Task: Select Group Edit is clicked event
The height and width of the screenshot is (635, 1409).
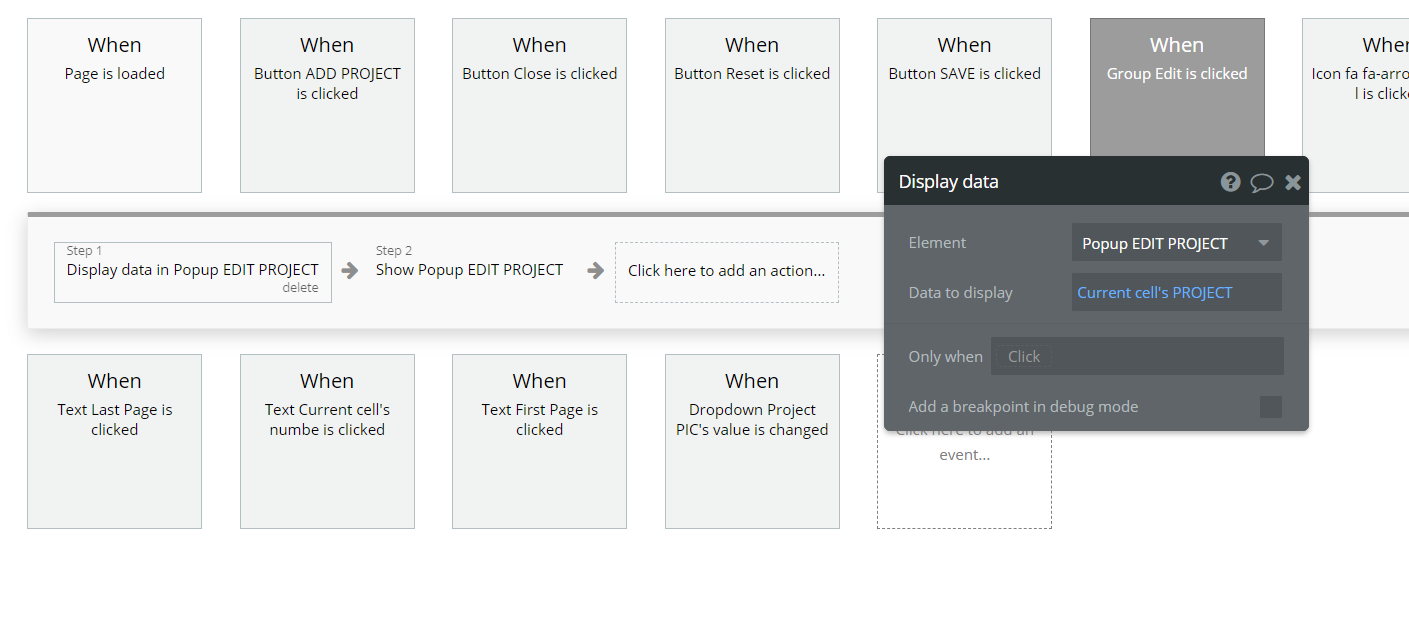Action: [1176, 85]
